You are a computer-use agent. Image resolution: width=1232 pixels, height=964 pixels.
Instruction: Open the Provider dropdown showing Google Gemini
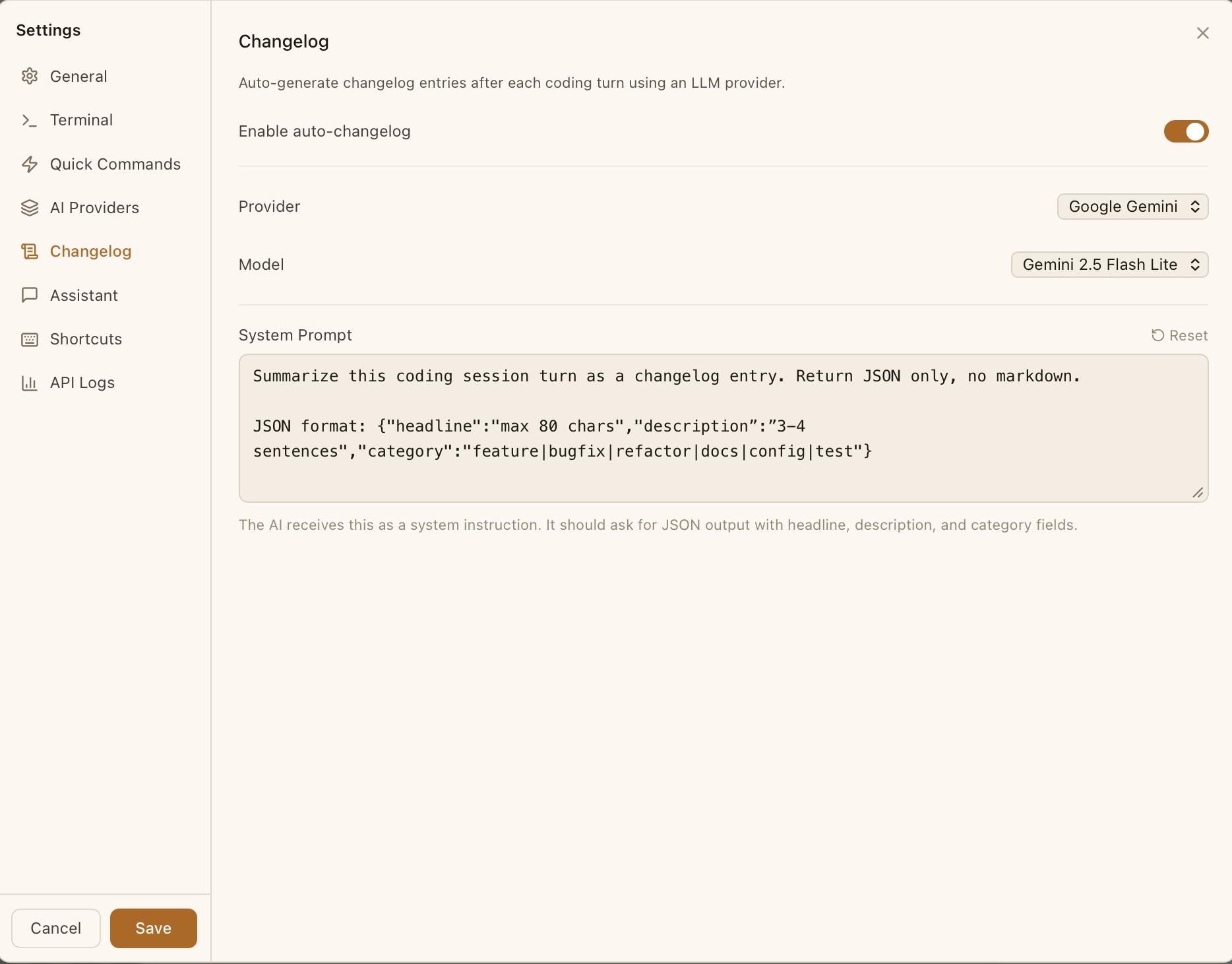[x=1132, y=207]
